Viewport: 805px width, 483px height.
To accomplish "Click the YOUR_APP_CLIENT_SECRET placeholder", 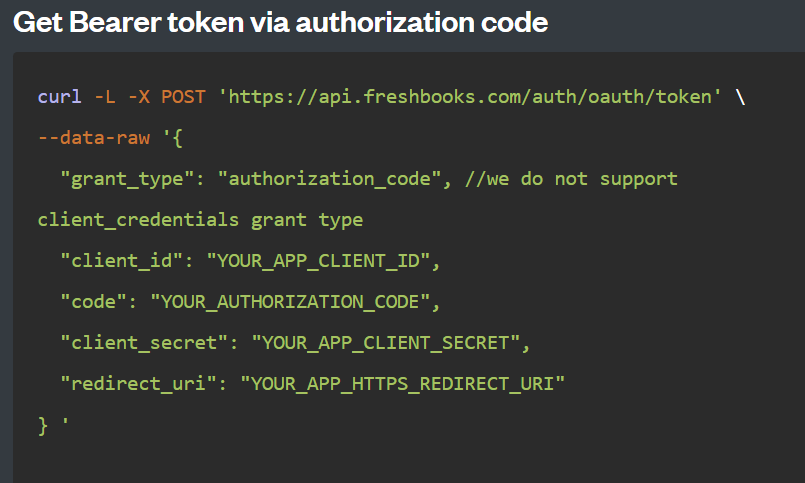I will (386, 343).
